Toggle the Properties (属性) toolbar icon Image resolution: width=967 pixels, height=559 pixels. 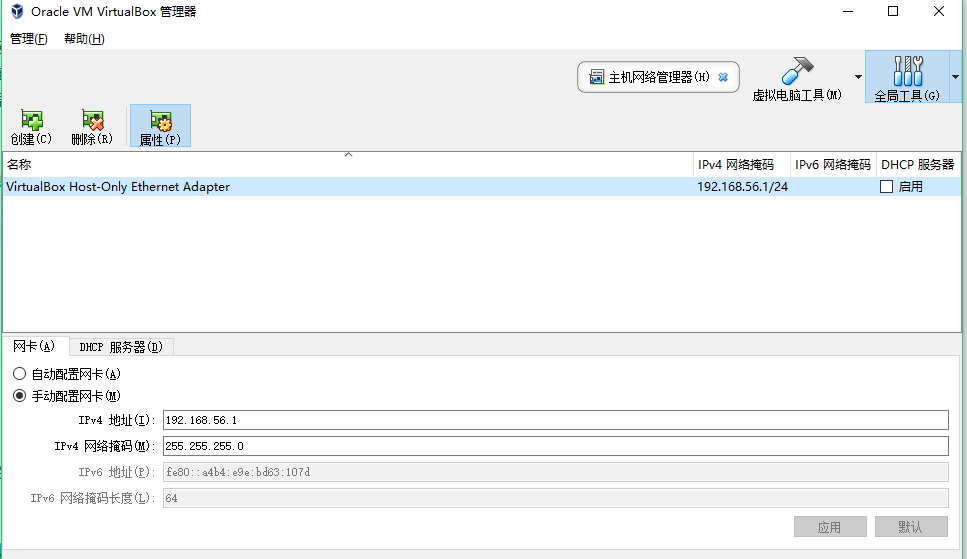160,126
